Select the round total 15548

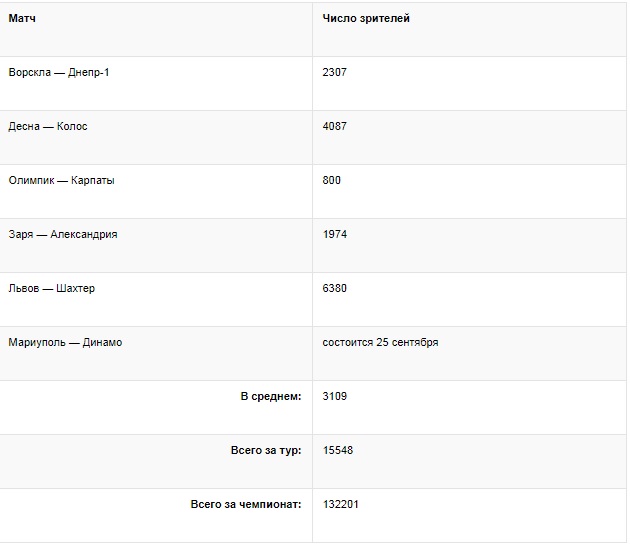pyautogui.click(x=338, y=451)
